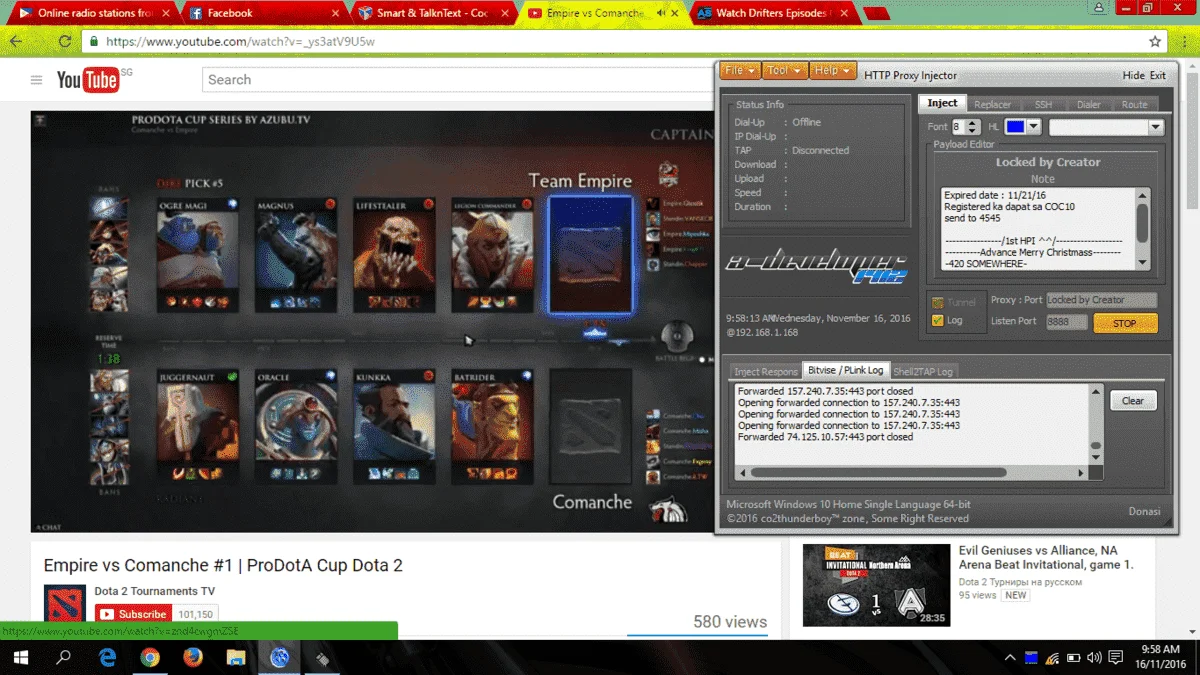Image resolution: width=1200 pixels, height=675 pixels.
Task: Switch to the Route tab
Action: tap(1134, 104)
